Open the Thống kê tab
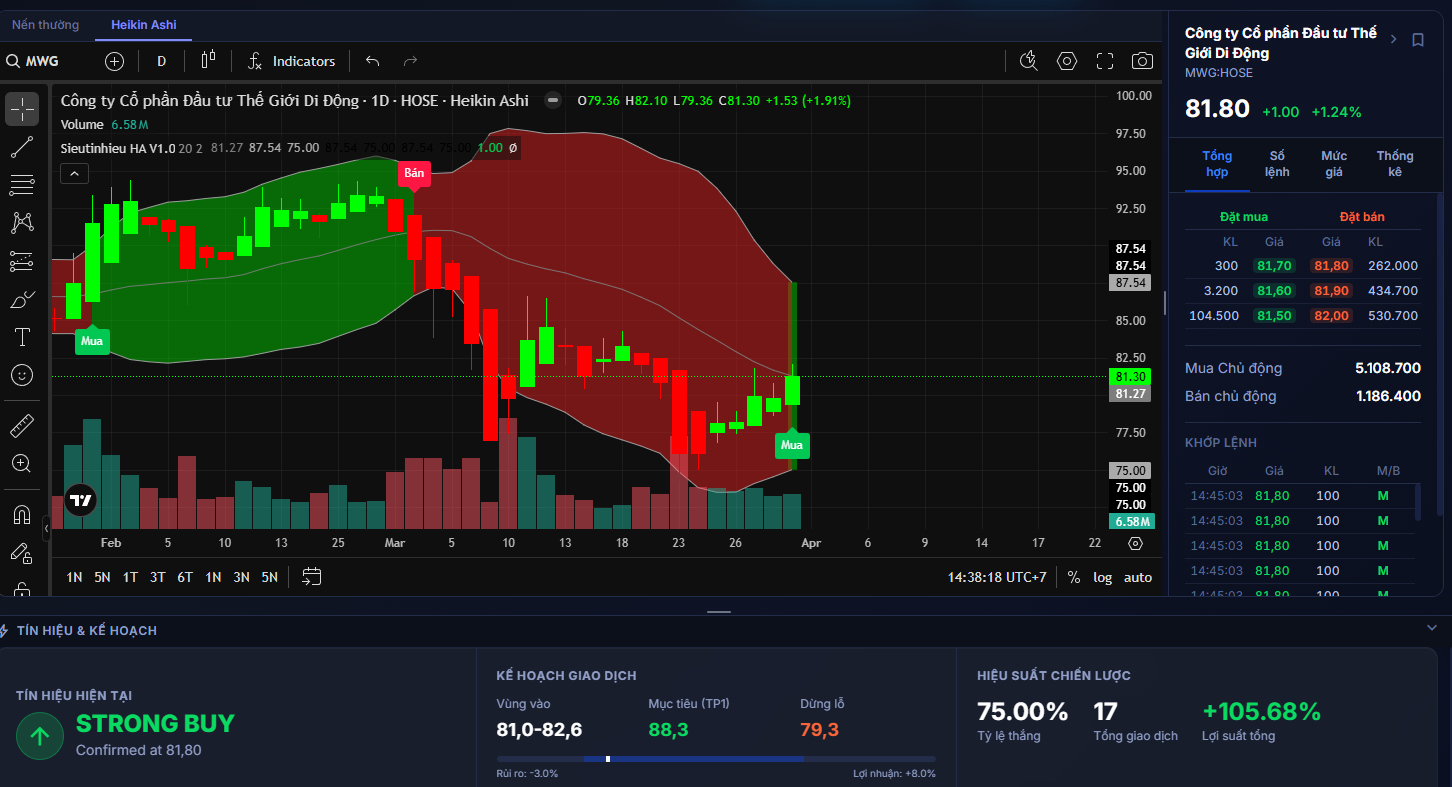 click(x=1395, y=164)
